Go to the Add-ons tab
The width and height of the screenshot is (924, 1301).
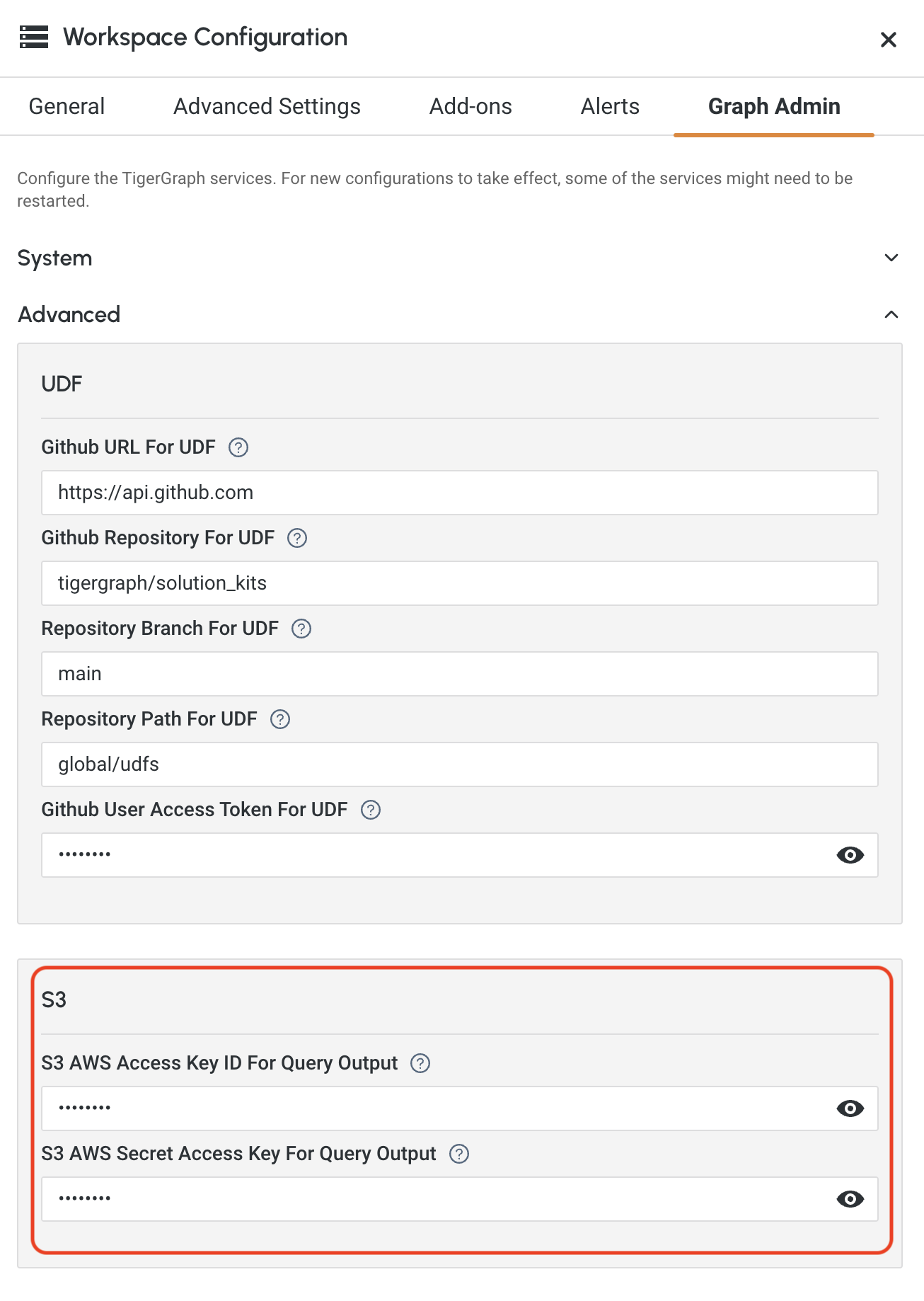[x=470, y=106]
